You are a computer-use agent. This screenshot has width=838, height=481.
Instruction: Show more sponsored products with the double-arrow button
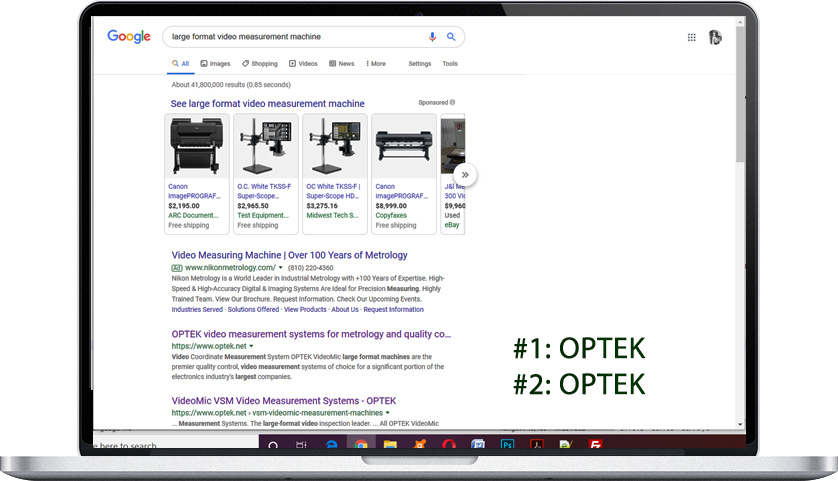tap(465, 175)
